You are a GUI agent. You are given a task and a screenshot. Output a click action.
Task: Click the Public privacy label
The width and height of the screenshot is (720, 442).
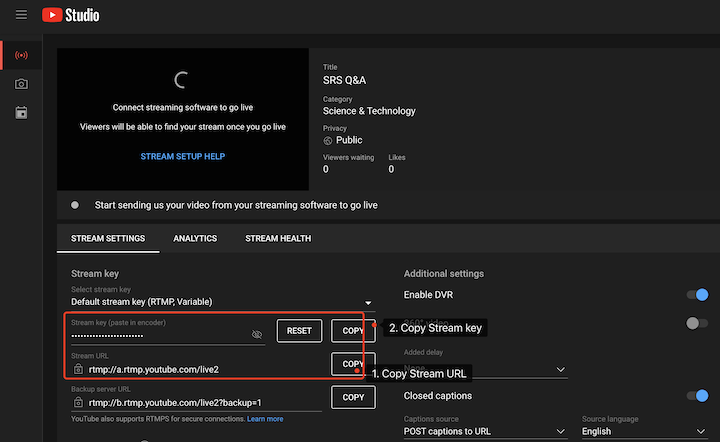click(349, 140)
